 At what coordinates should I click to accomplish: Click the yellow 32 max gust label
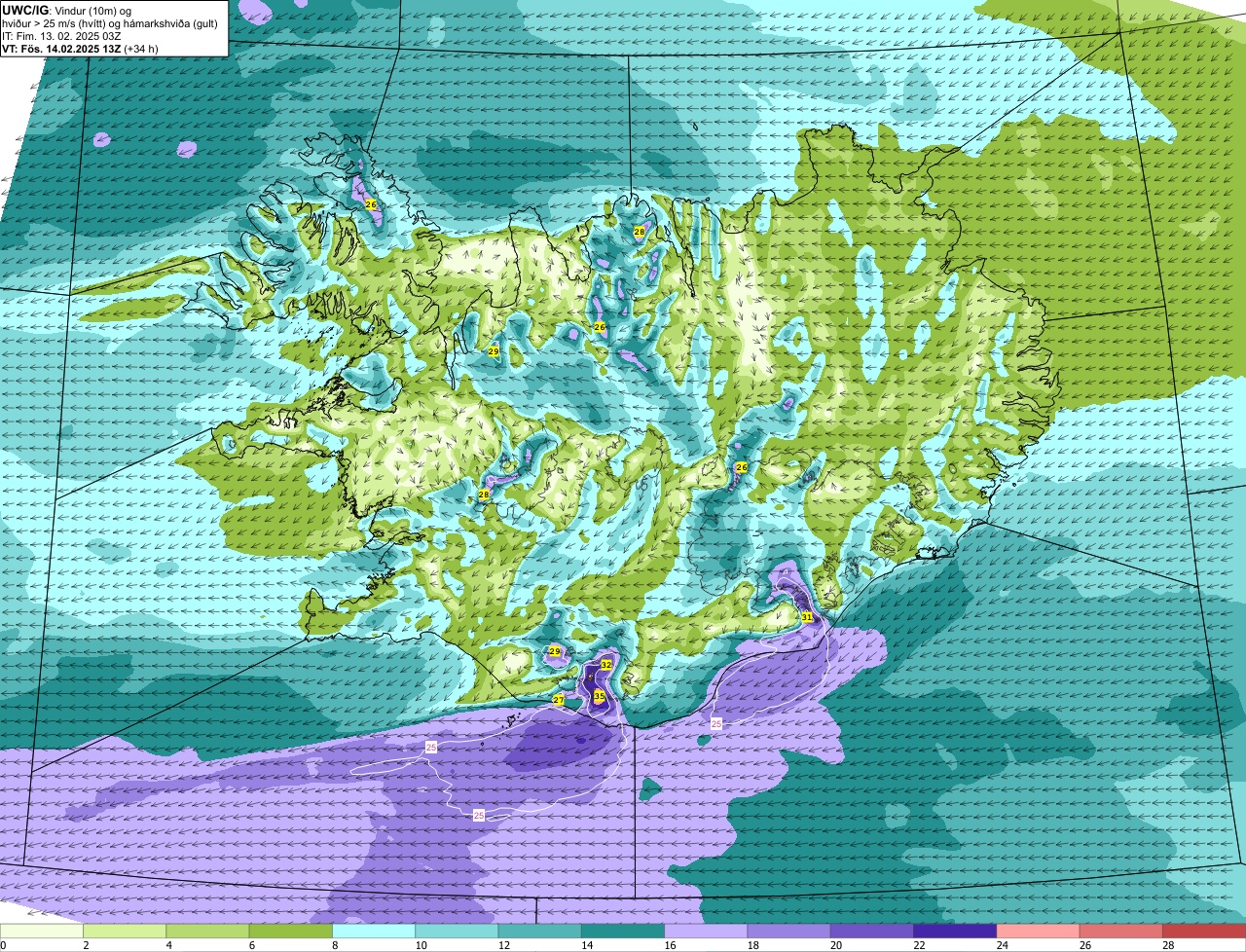click(606, 665)
